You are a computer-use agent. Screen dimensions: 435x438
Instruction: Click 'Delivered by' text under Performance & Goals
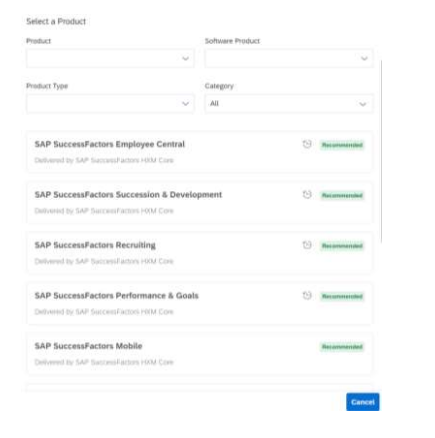pos(104,312)
